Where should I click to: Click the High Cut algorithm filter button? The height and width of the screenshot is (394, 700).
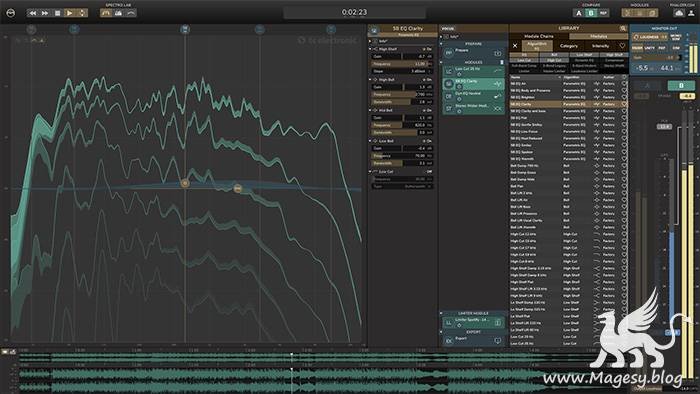(554, 60)
